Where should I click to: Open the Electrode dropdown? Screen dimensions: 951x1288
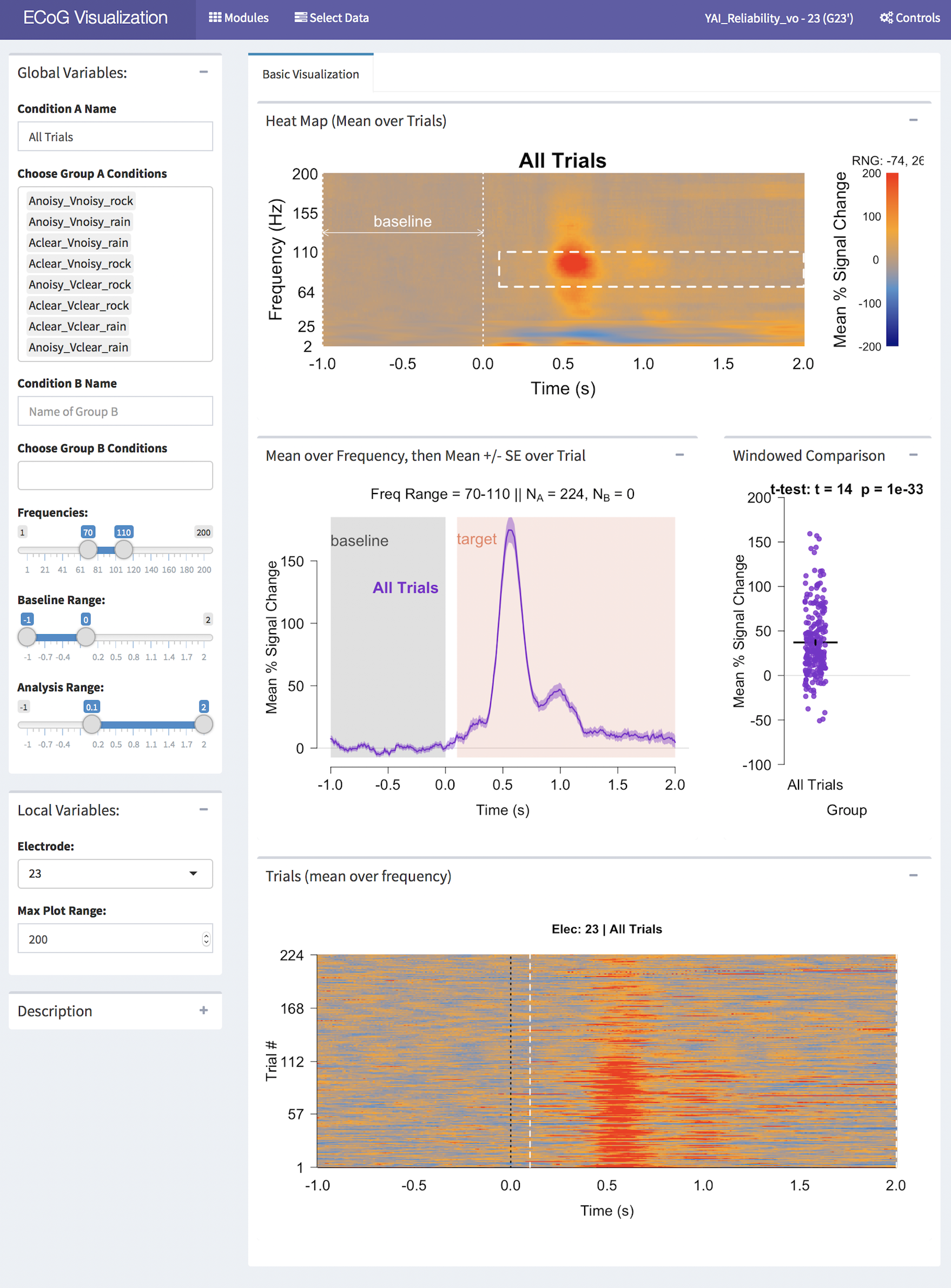click(x=115, y=873)
